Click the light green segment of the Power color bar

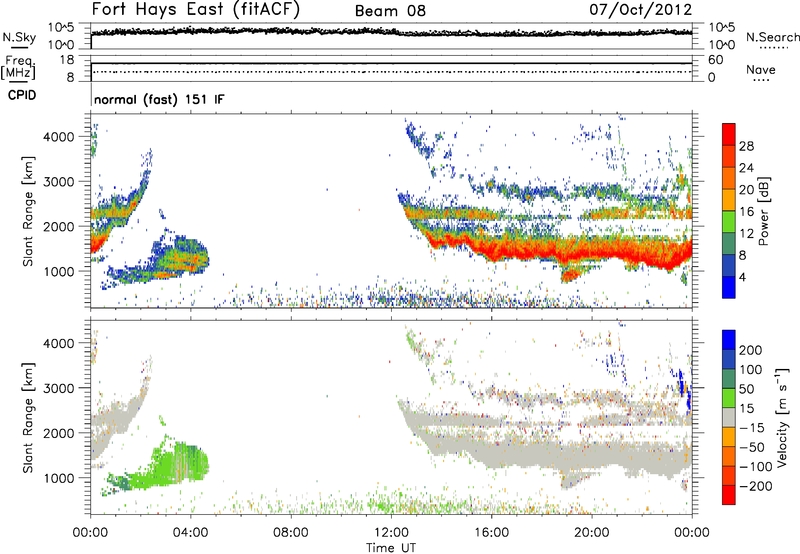(729, 221)
